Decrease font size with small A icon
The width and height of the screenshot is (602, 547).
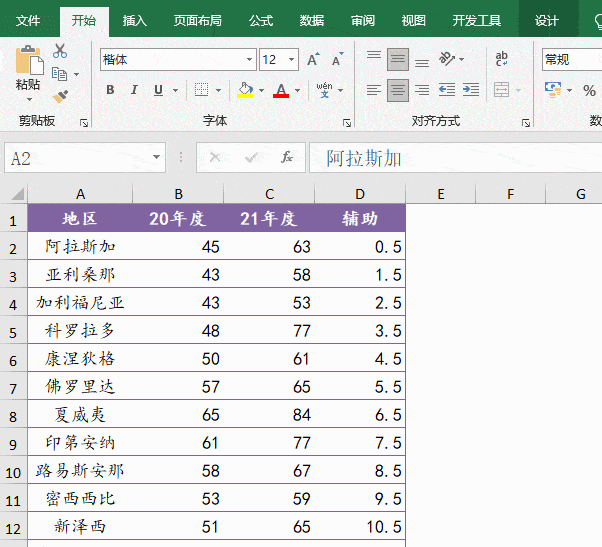point(337,59)
